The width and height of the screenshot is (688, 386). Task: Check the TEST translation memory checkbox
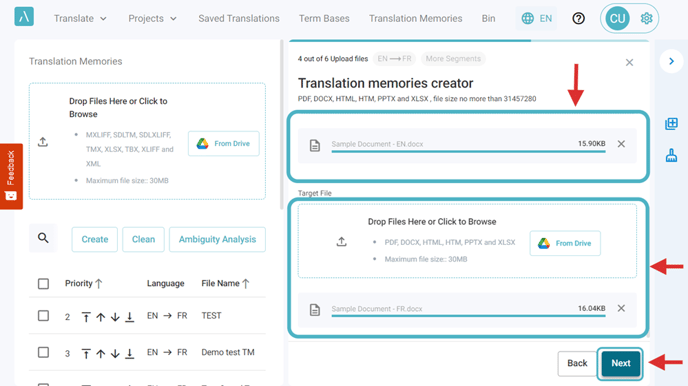(43, 316)
